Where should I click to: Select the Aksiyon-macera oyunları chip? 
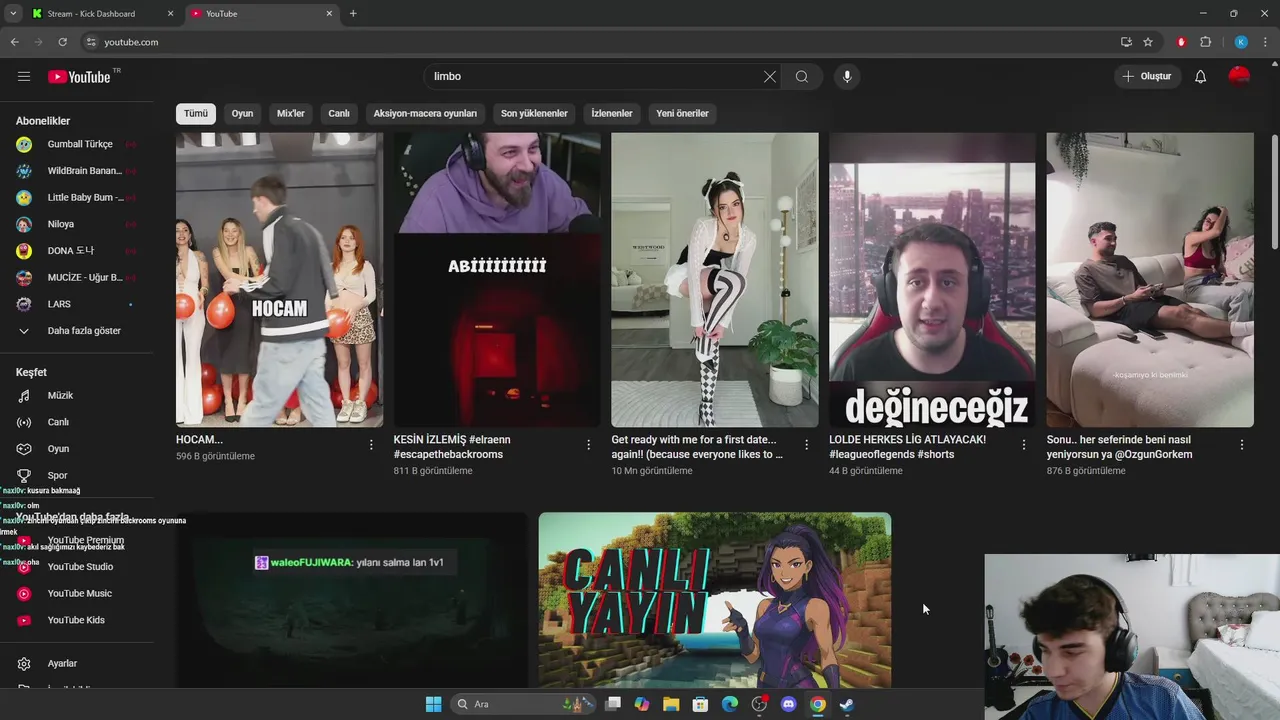(x=425, y=113)
